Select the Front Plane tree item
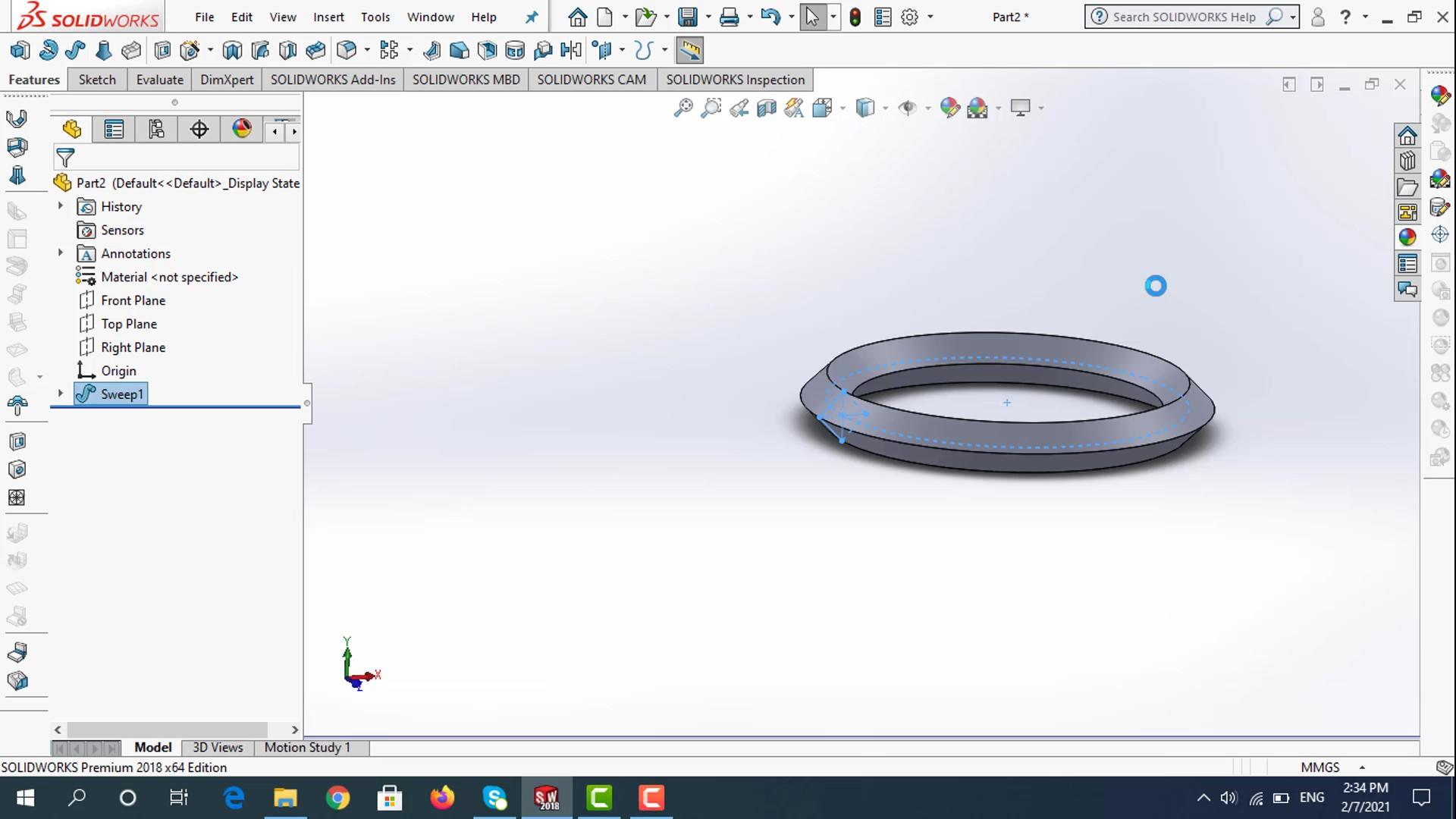 pyautogui.click(x=133, y=300)
